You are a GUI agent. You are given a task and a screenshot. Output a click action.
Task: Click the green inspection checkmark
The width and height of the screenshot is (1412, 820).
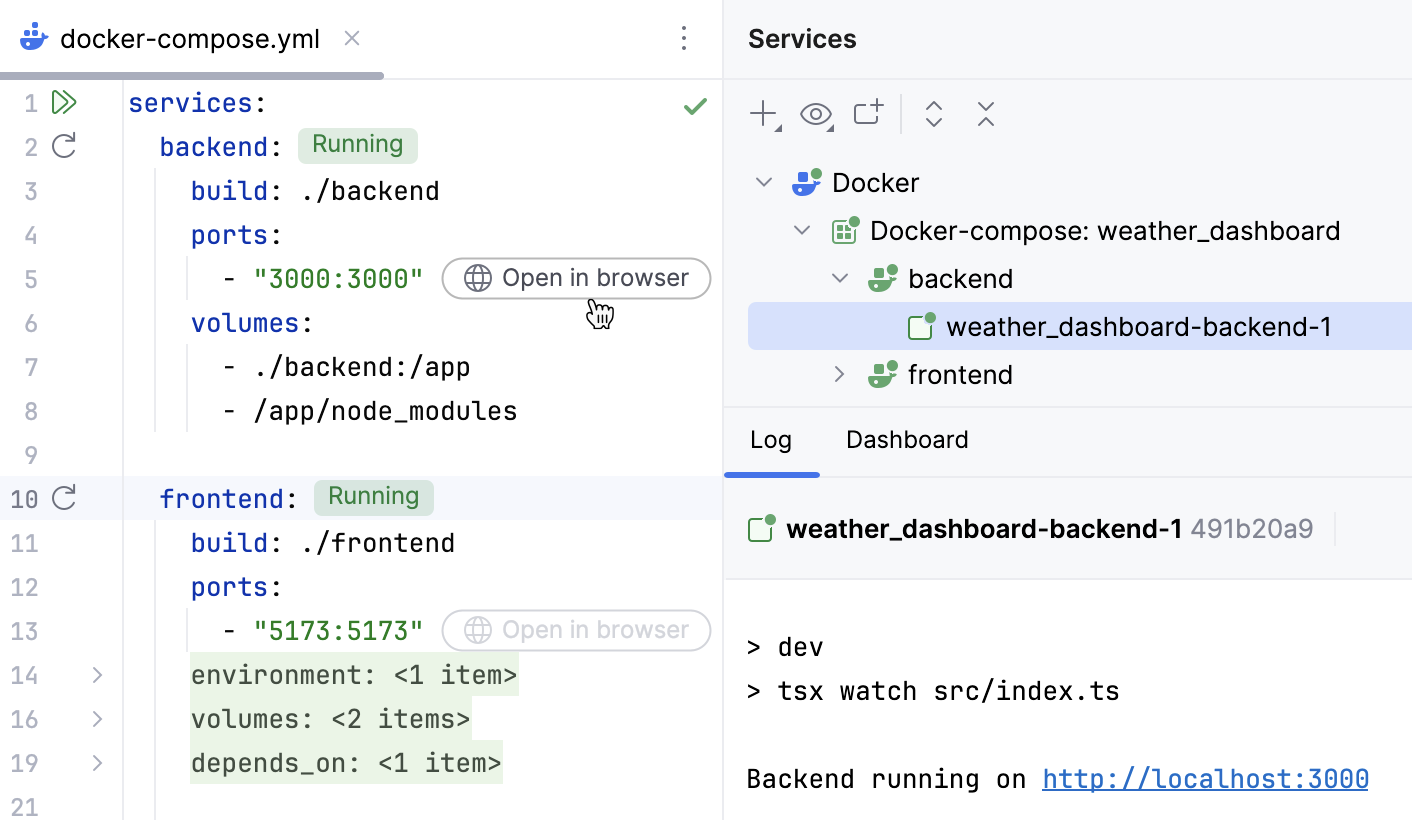(695, 106)
